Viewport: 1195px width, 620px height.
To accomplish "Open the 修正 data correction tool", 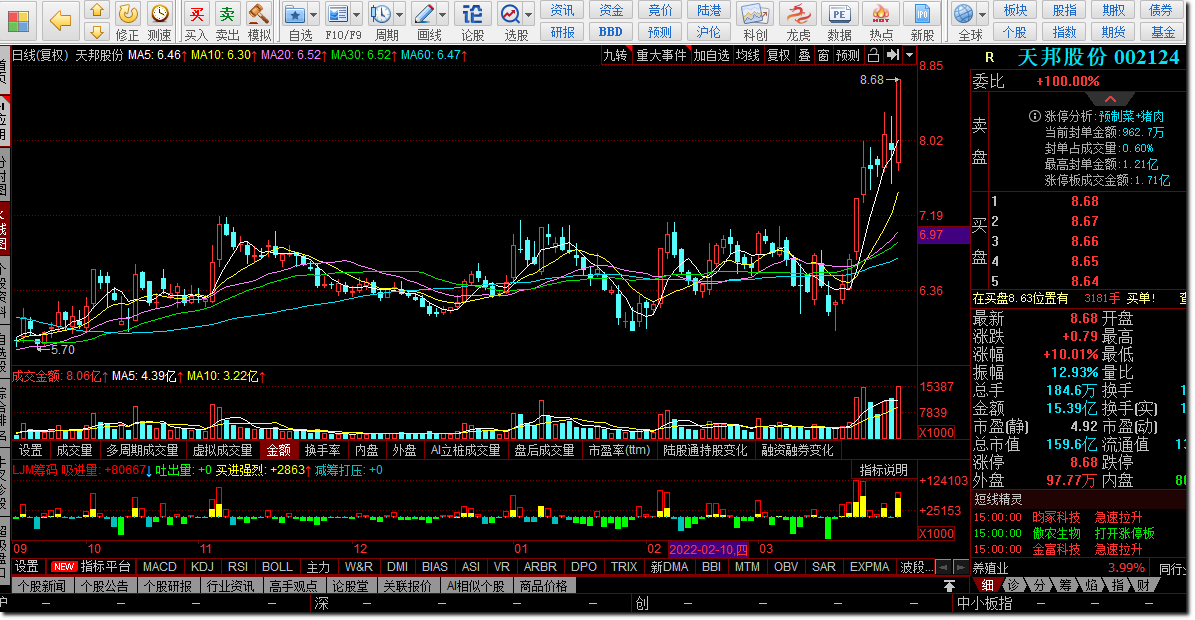I will [127, 21].
